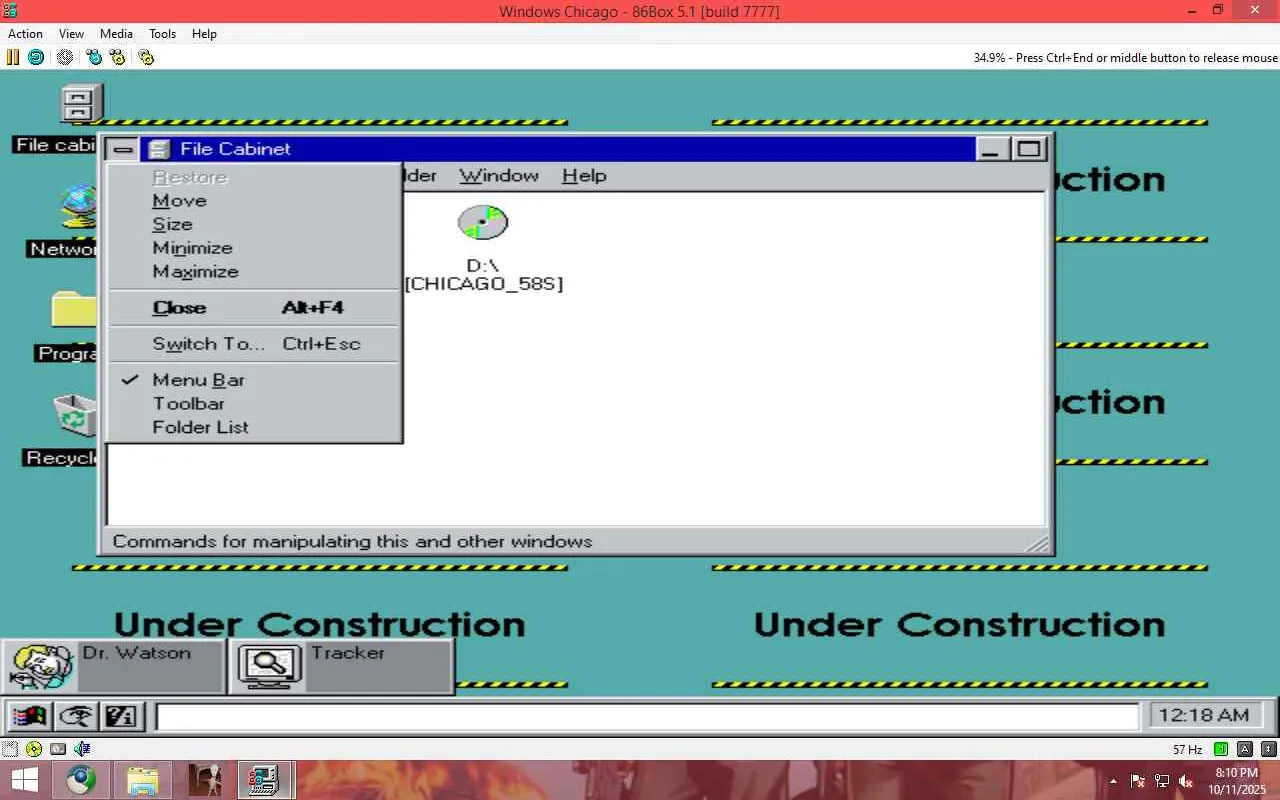1280x800 pixels.
Task: Click the question mark Help button in Chicago taskbar
Action: coord(122,716)
